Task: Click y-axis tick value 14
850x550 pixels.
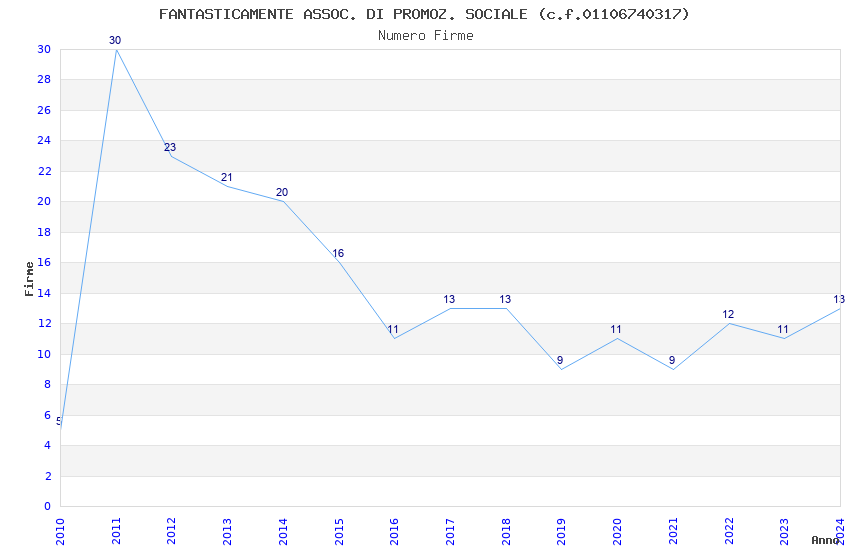Action: coord(44,293)
